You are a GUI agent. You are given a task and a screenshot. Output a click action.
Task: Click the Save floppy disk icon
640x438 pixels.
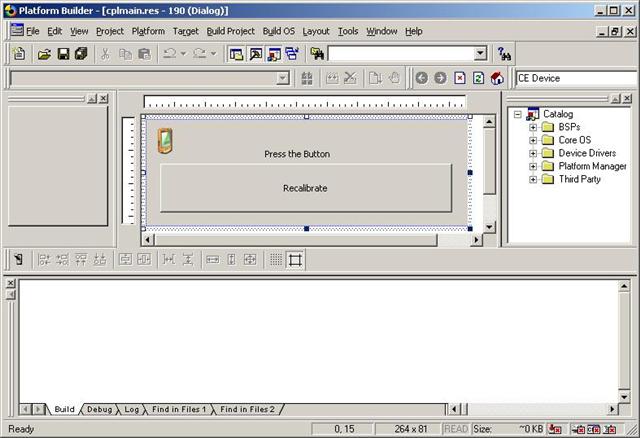click(x=63, y=53)
